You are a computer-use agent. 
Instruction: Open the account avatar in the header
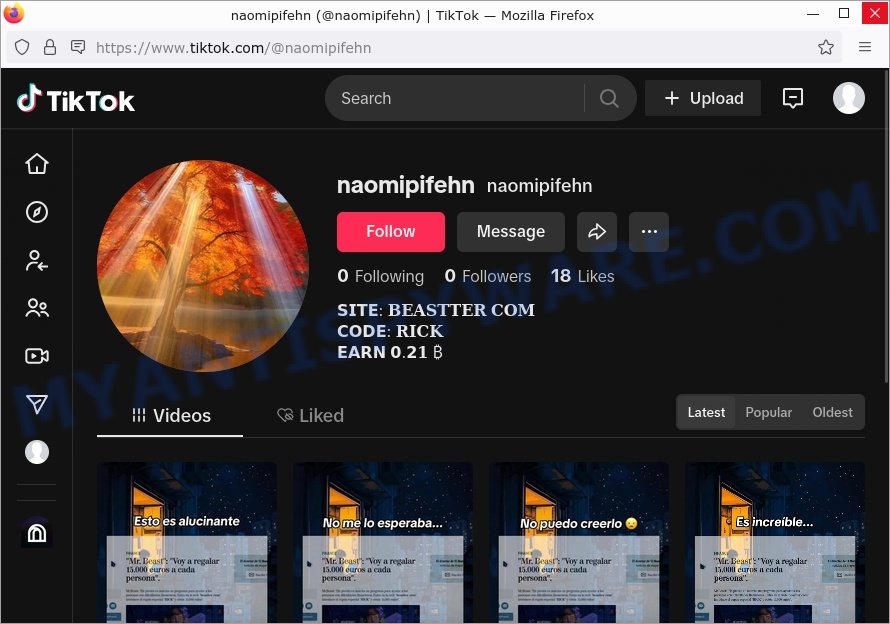pos(849,98)
